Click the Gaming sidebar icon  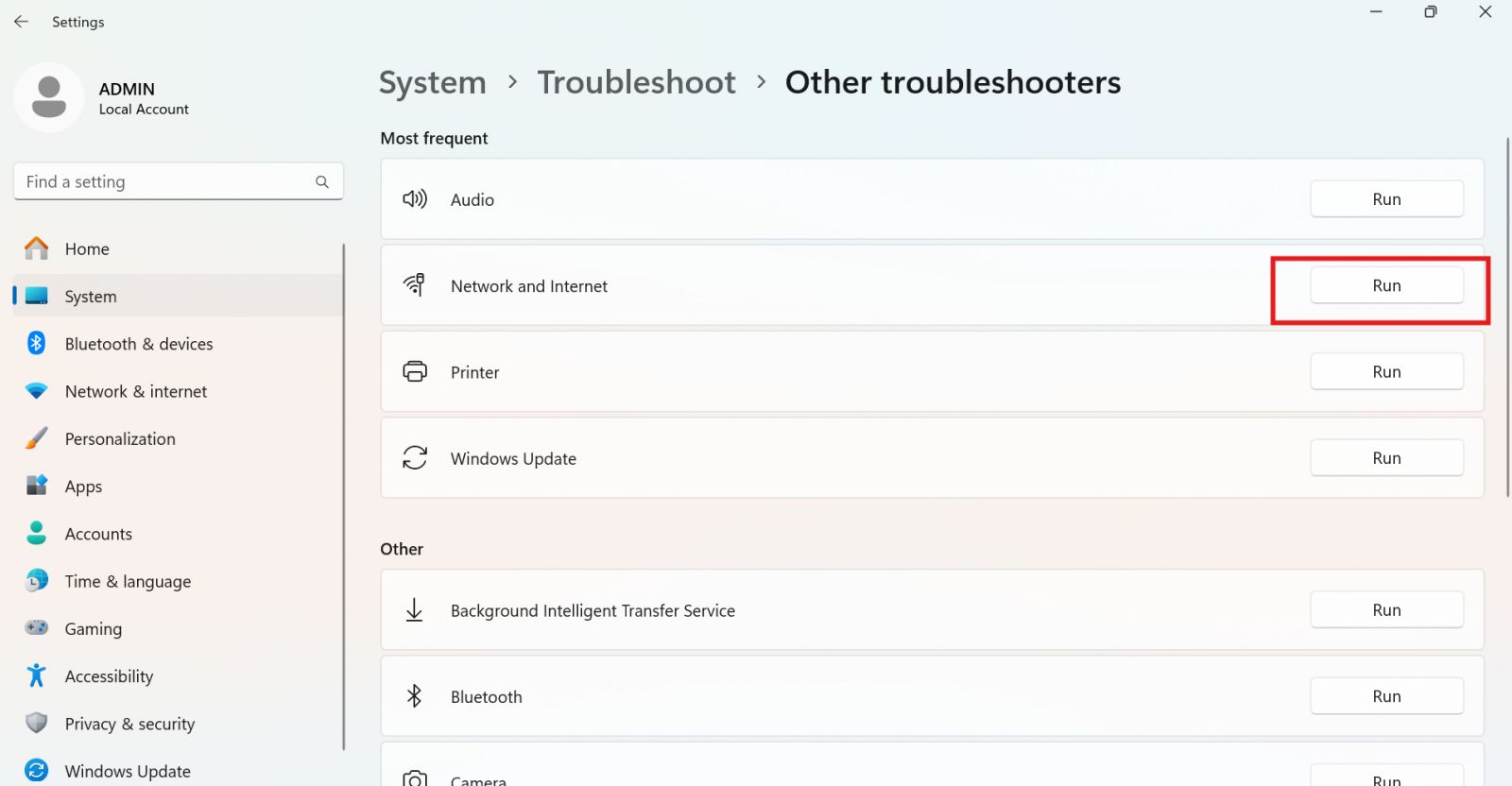pyautogui.click(x=36, y=628)
